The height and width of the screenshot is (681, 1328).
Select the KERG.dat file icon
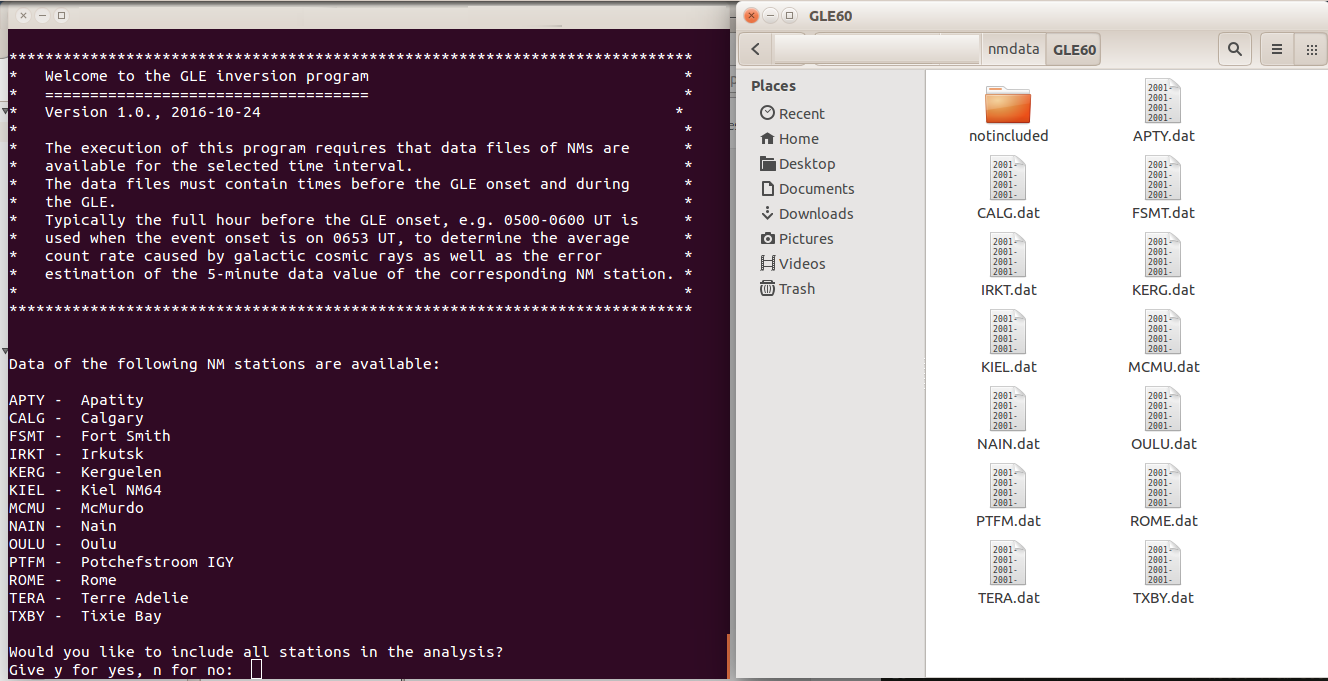pyautogui.click(x=1163, y=255)
